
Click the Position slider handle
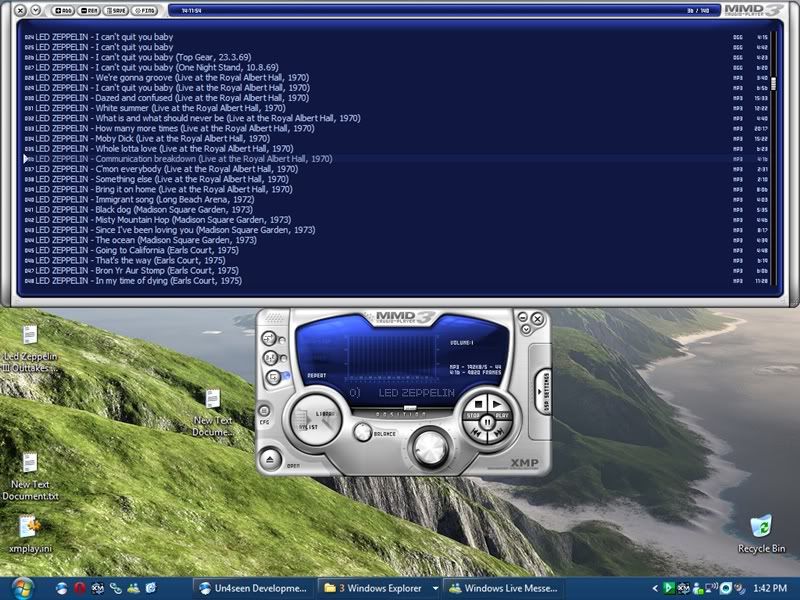[410, 408]
